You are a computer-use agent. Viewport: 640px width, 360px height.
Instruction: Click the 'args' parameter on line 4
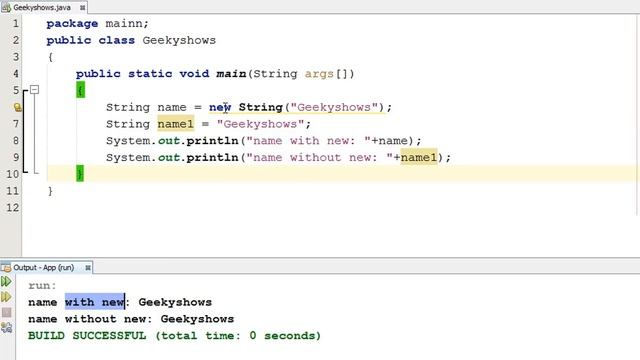(x=319, y=74)
